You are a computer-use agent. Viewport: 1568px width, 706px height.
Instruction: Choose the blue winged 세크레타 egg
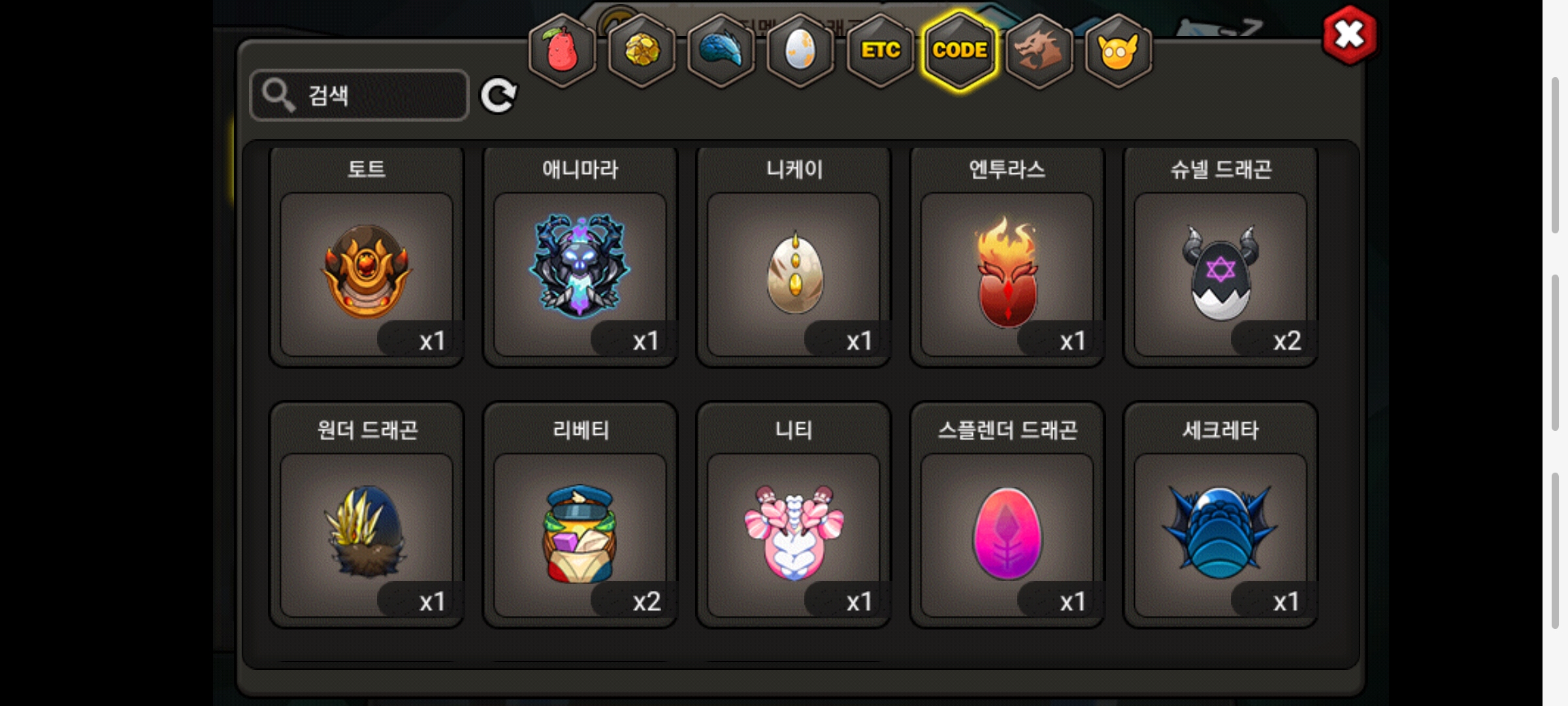[1220, 515]
